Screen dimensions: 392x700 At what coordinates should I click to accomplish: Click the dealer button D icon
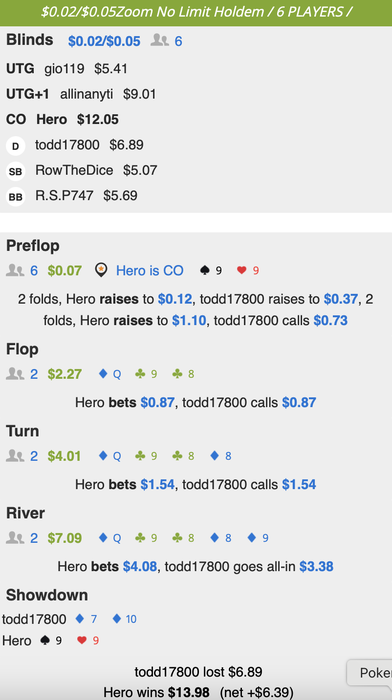[x=15, y=146]
